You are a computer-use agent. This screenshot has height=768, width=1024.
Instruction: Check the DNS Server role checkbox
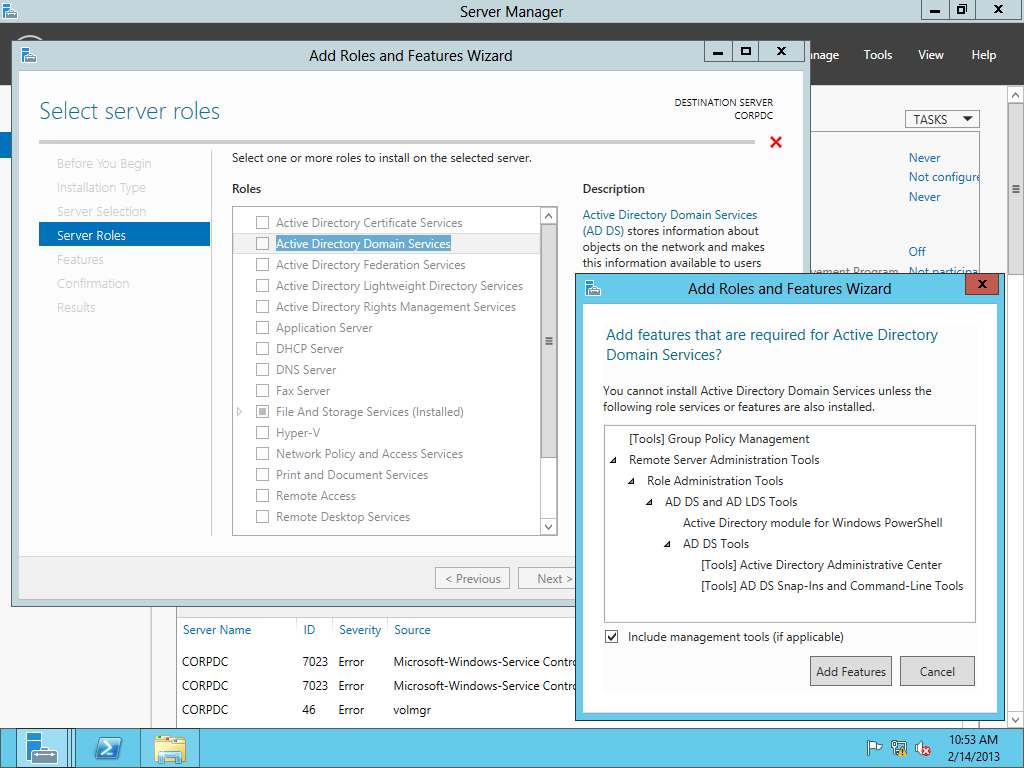tap(262, 370)
